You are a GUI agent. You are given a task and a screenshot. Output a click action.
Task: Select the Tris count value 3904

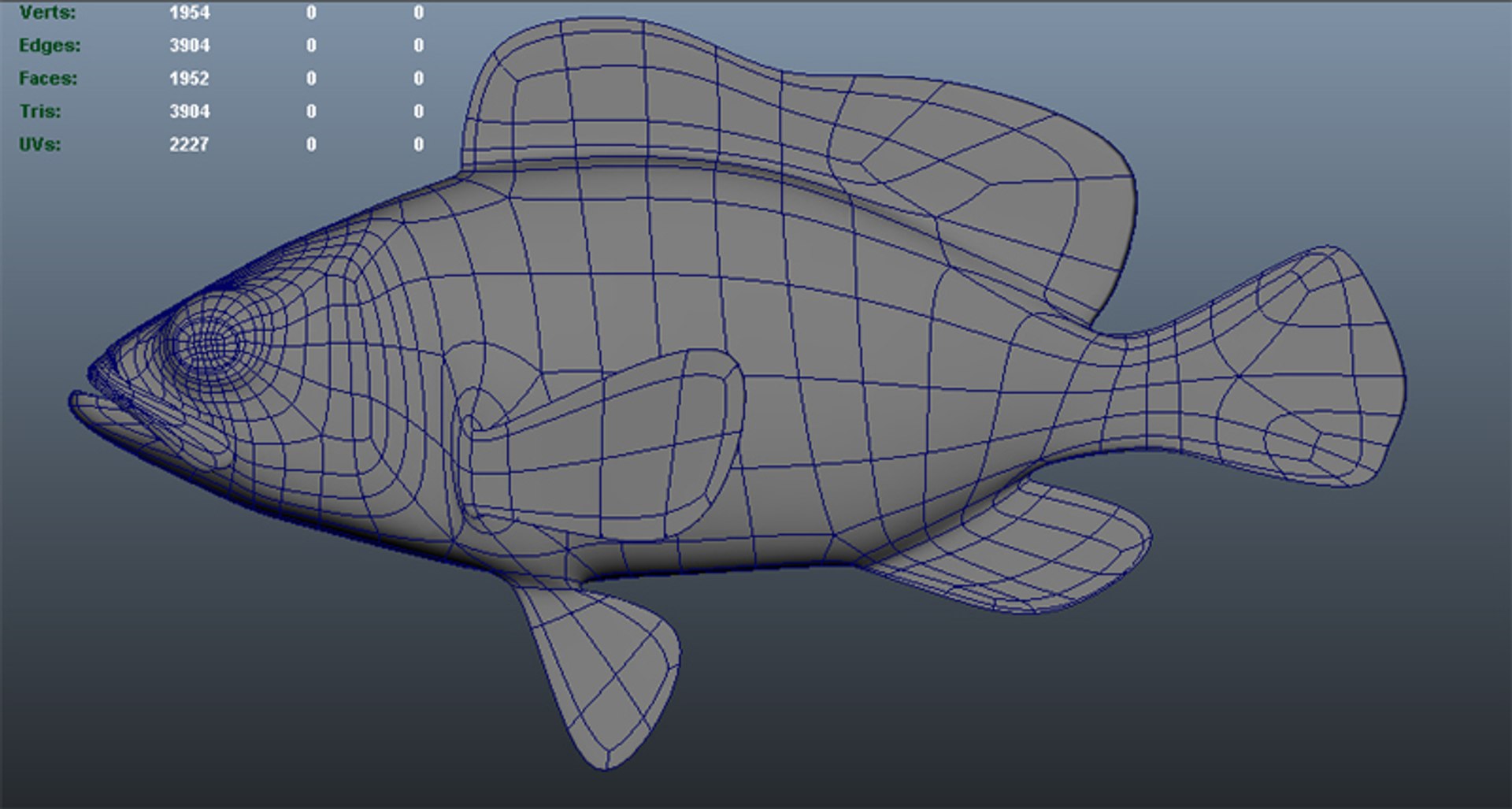[190, 112]
